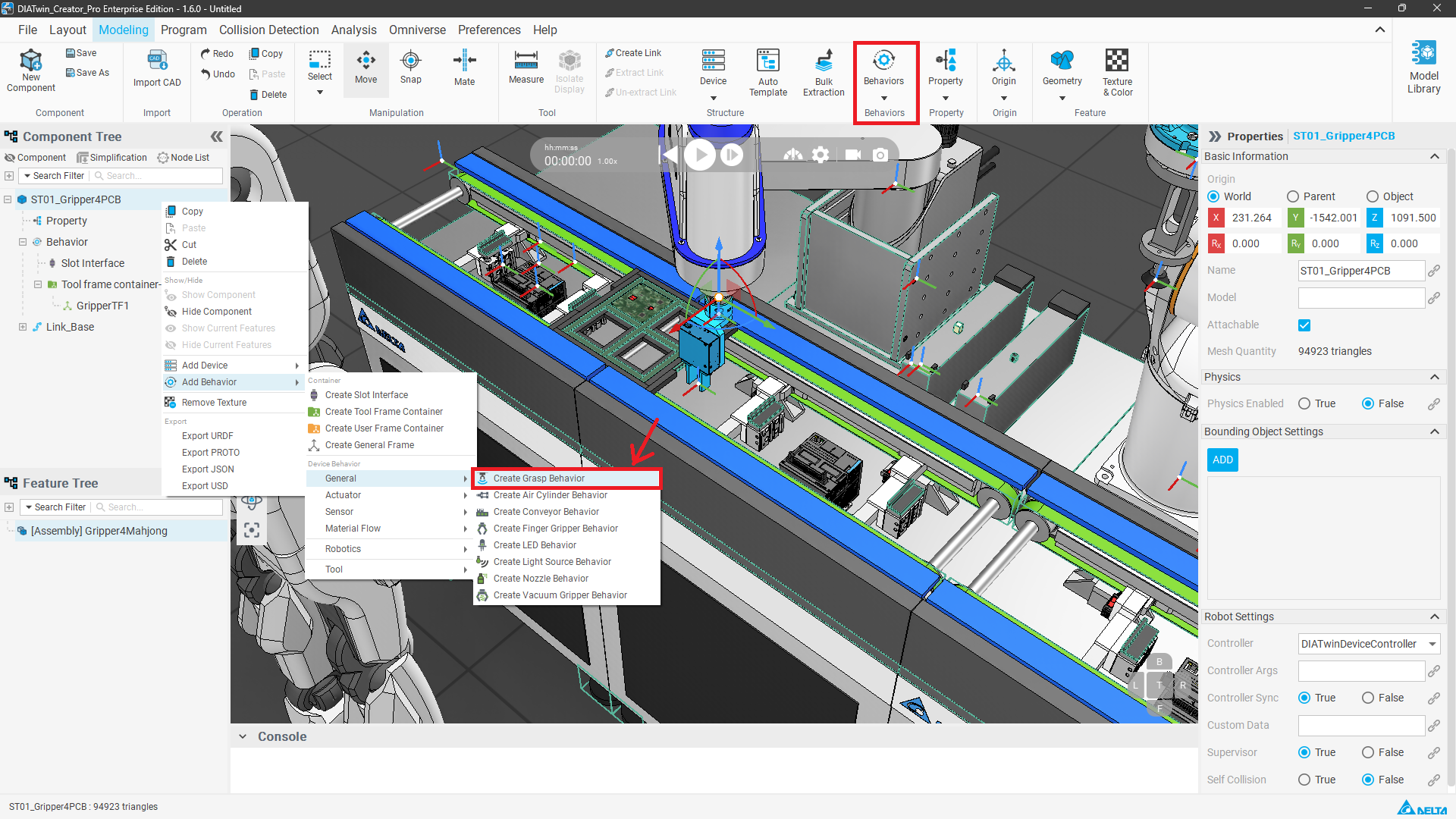Choose Create Grasp Behavior
This screenshot has height=819, width=1456.
point(566,479)
